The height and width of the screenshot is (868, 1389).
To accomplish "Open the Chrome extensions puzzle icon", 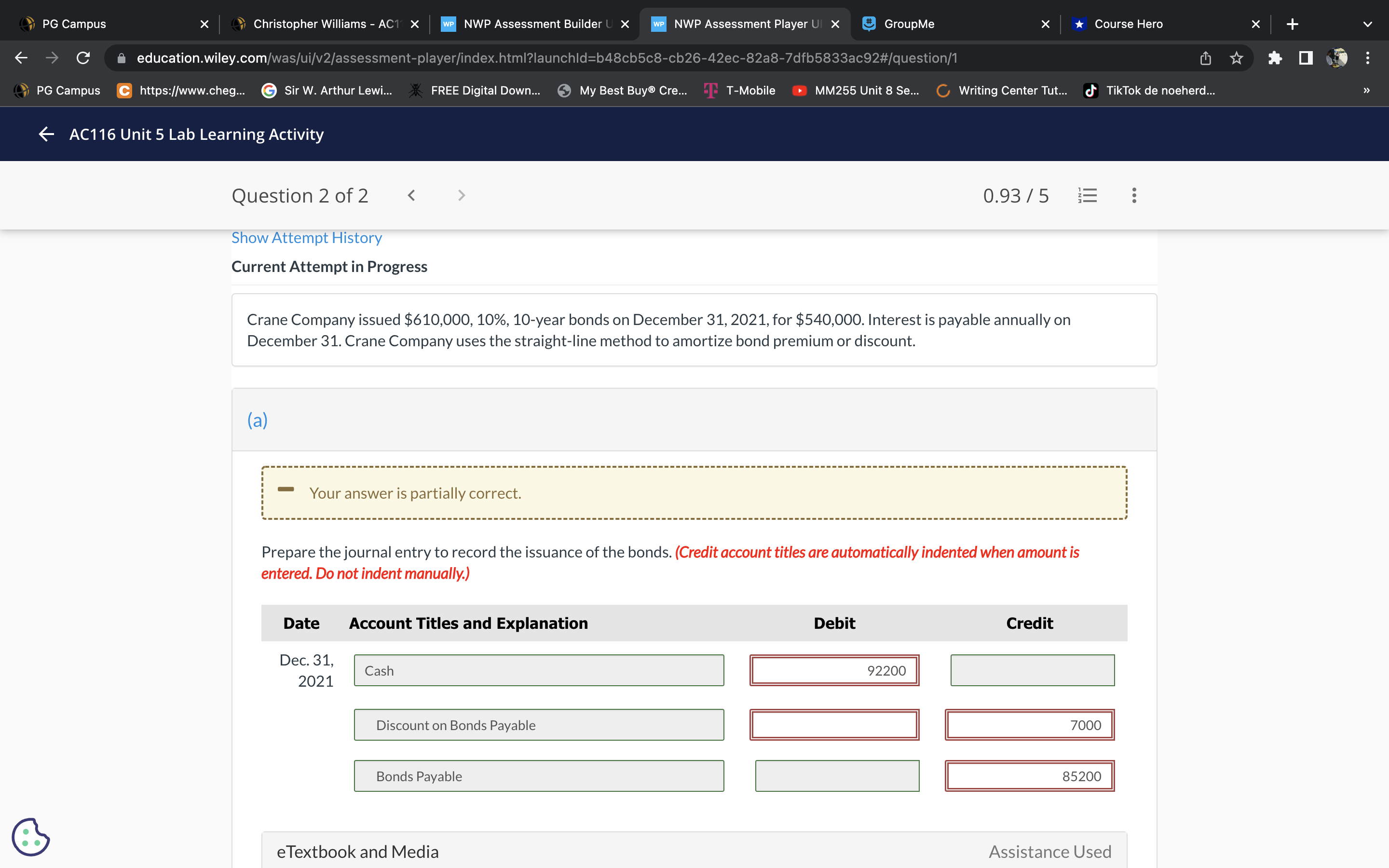I will tap(1275, 58).
